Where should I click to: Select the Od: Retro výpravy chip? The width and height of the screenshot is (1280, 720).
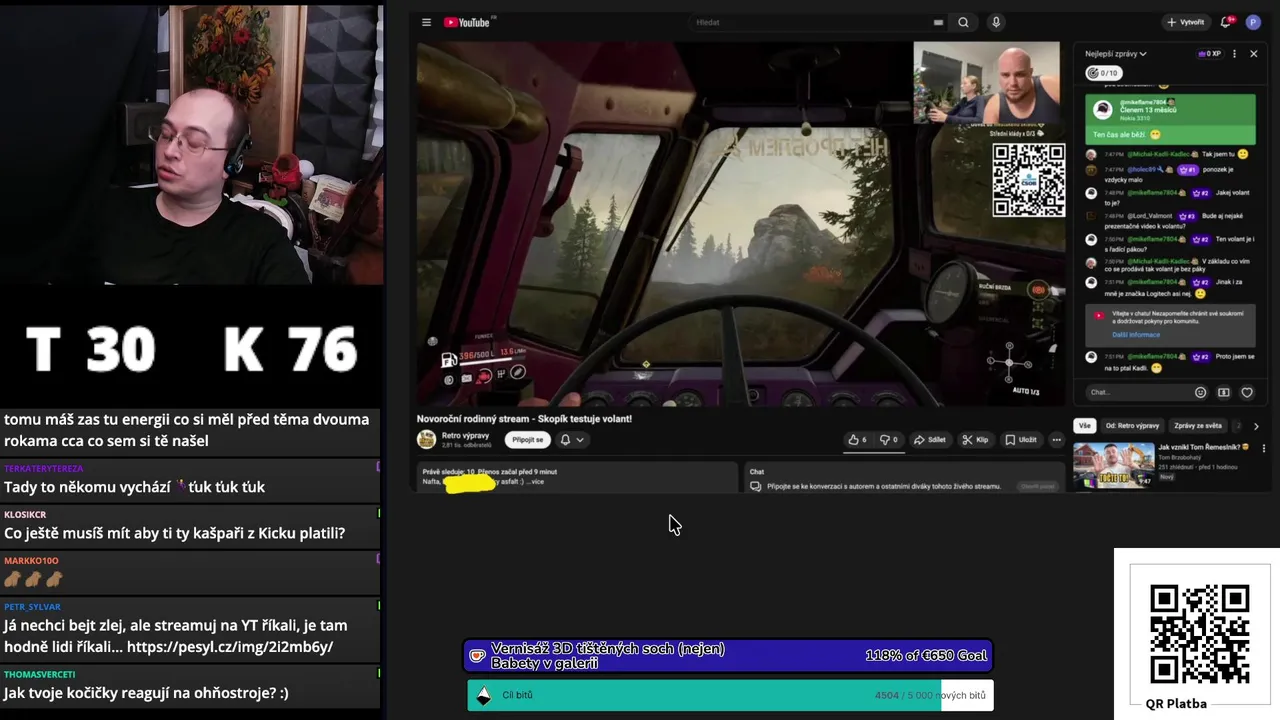pos(1132,426)
